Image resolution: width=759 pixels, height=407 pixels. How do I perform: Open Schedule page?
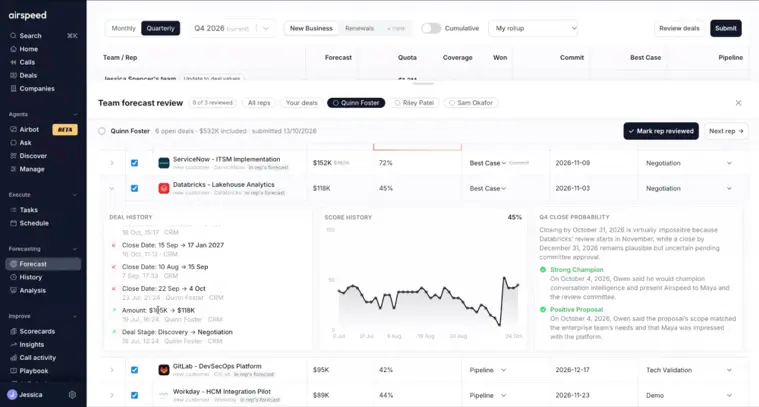(x=34, y=223)
